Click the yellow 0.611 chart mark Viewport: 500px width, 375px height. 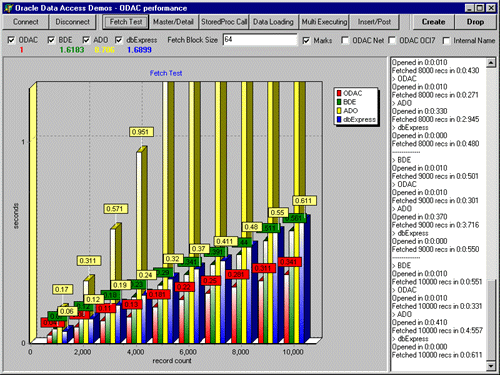point(304,201)
